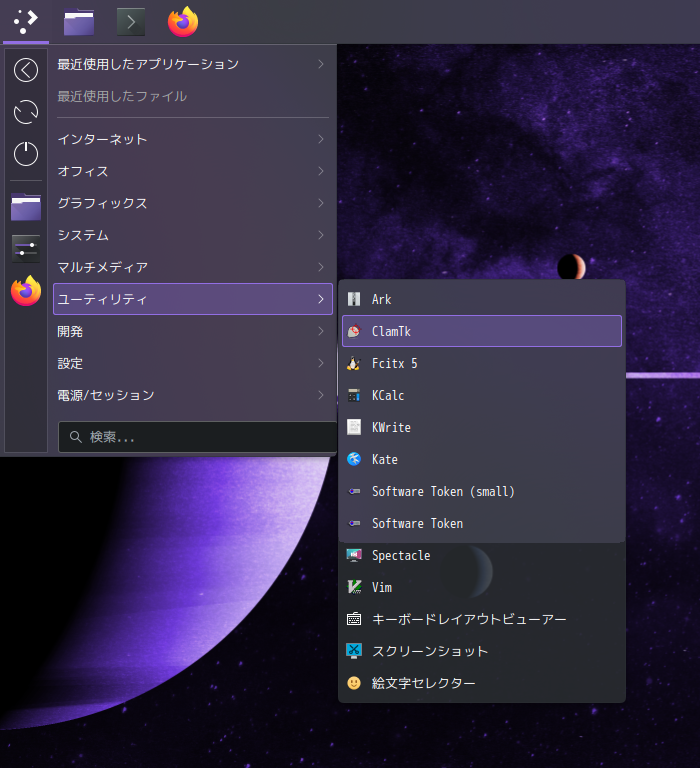Expand the インターネット submenu arrow
The width and height of the screenshot is (700, 768).
pos(321,139)
